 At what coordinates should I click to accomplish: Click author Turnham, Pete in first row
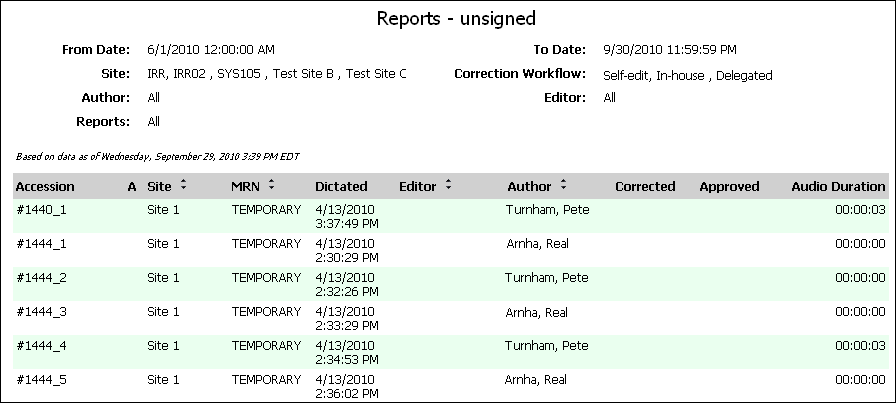547,210
